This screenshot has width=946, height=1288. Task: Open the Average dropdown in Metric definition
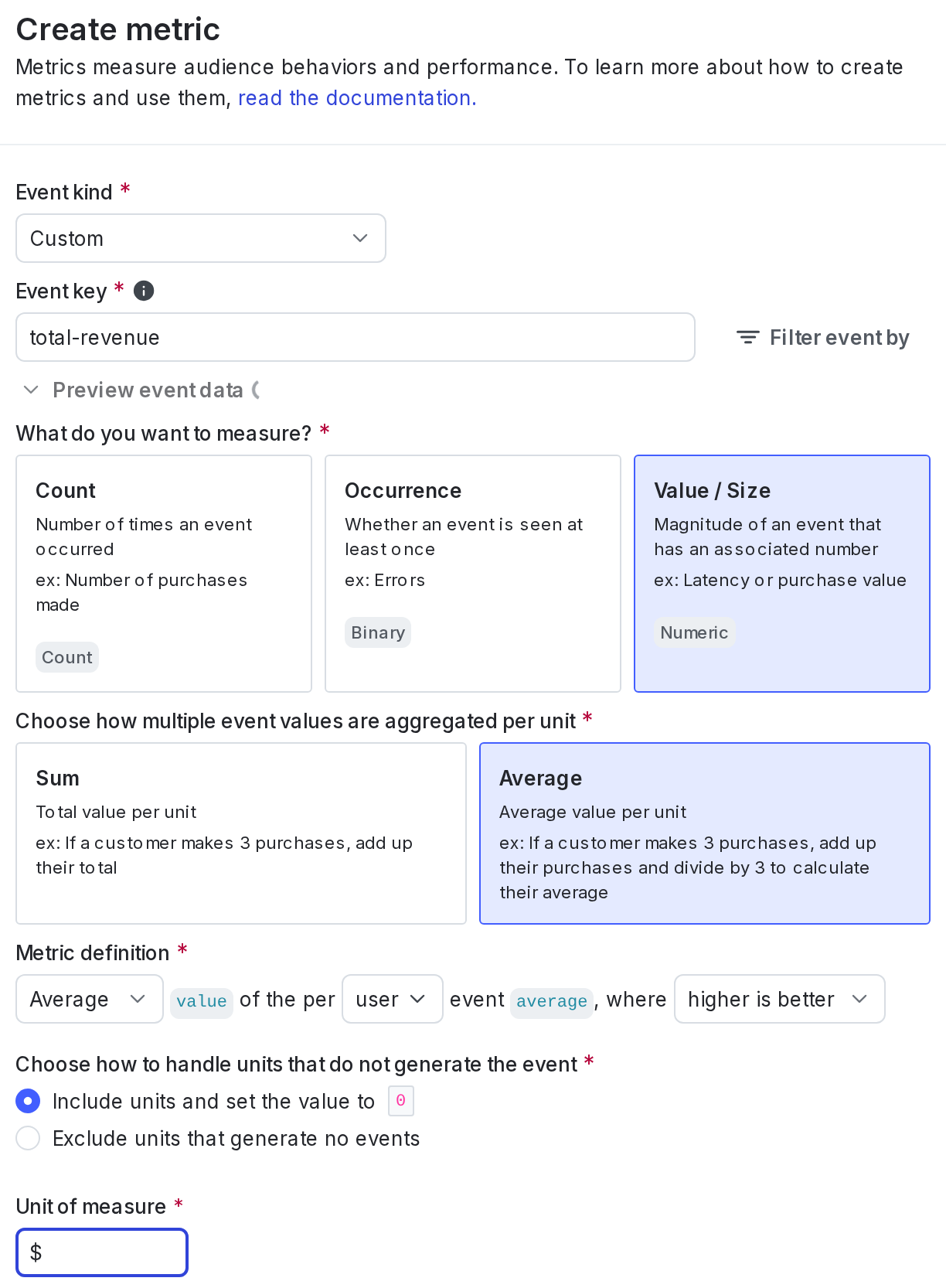click(x=90, y=999)
